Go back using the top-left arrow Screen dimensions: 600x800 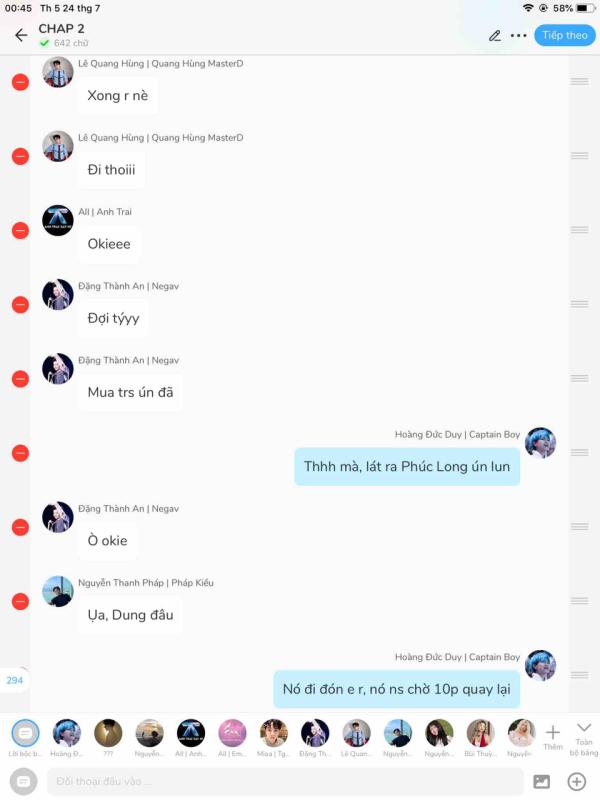(x=21, y=35)
